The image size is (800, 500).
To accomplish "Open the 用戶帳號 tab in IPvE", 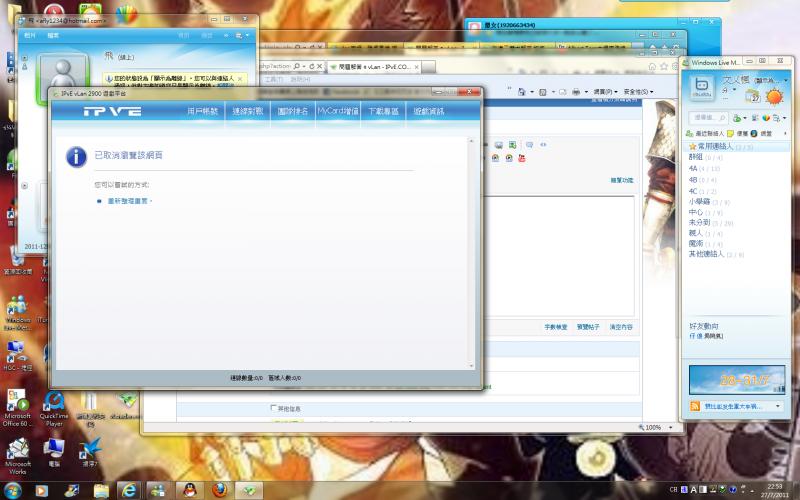I will pyautogui.click(x=203, y=111).
